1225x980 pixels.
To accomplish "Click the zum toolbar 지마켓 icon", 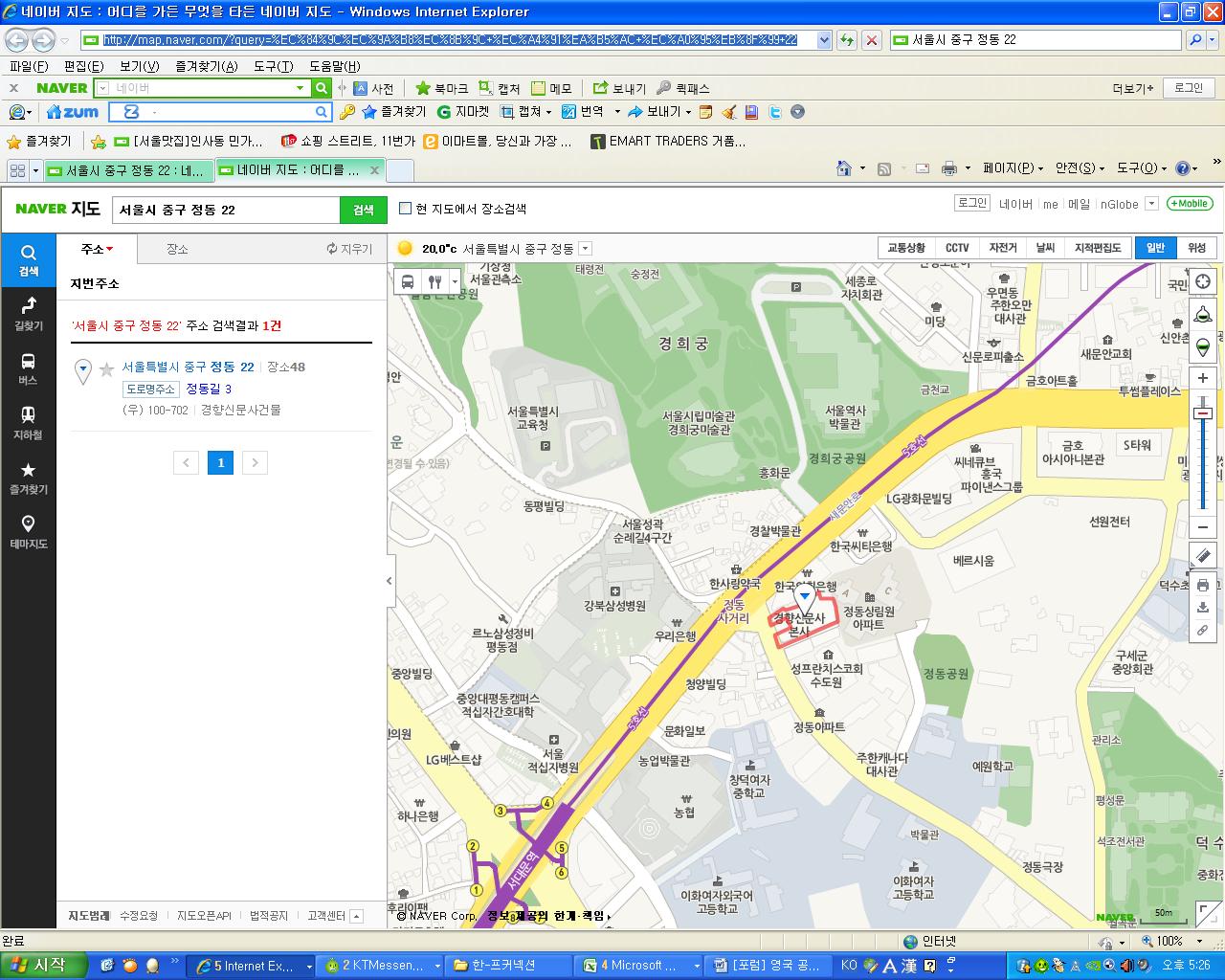I will tap(463, 112).
